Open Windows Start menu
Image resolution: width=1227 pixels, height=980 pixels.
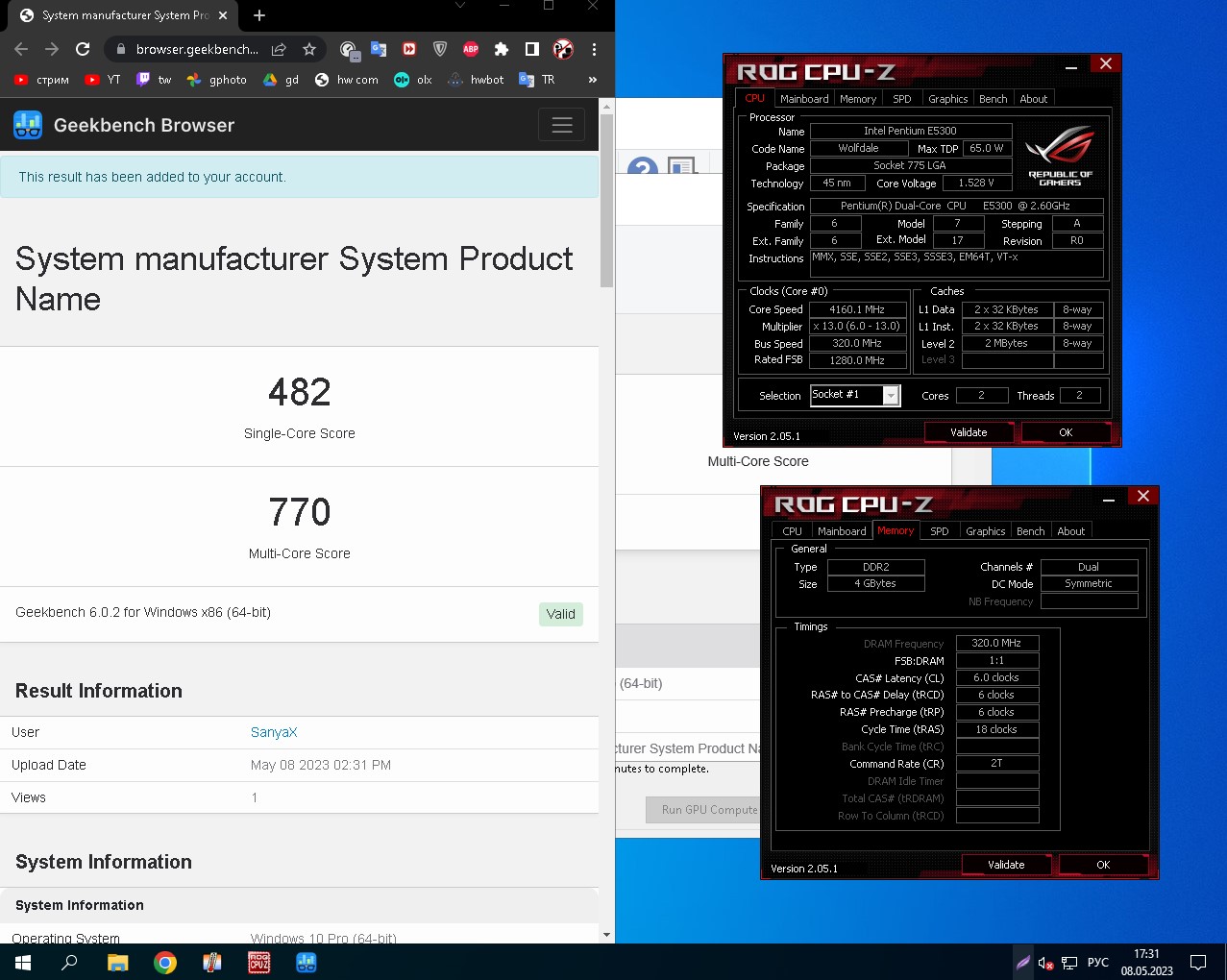click(x=23, y=962)
